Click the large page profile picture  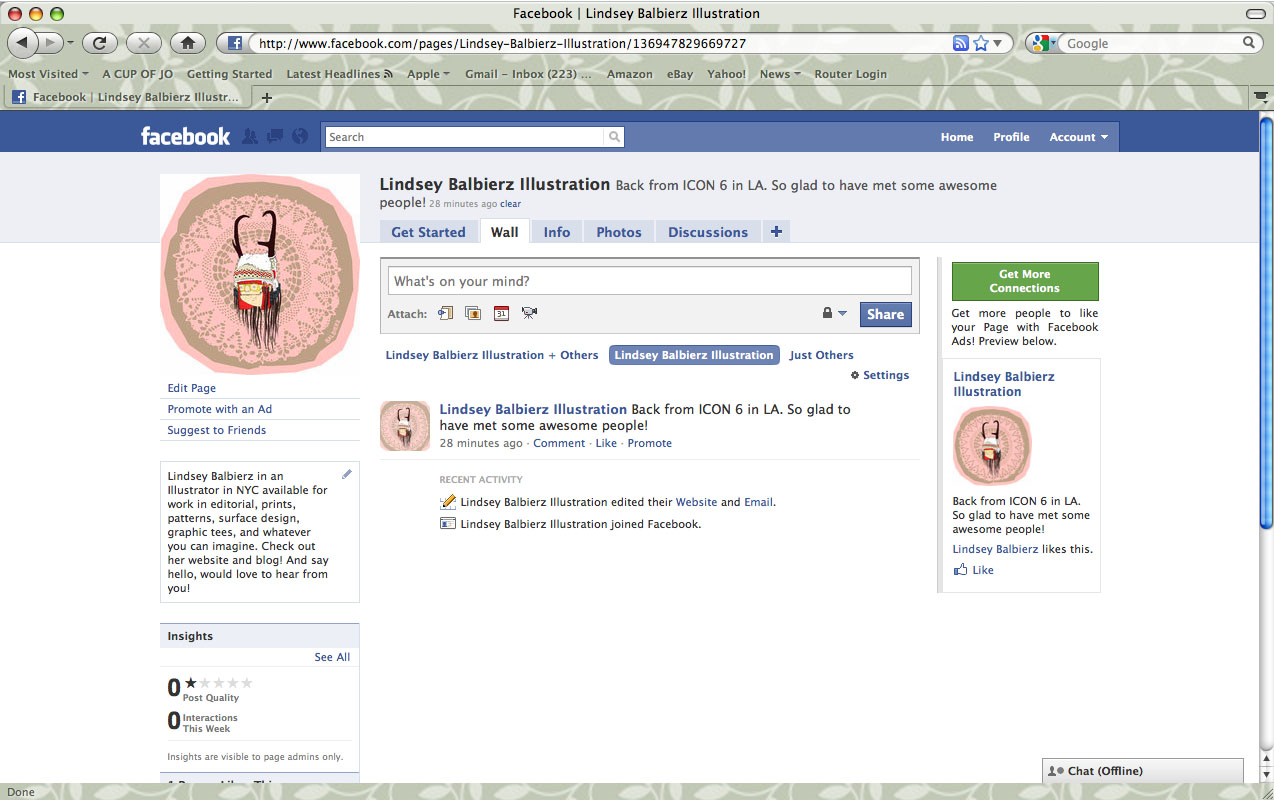tap(260, 274)
